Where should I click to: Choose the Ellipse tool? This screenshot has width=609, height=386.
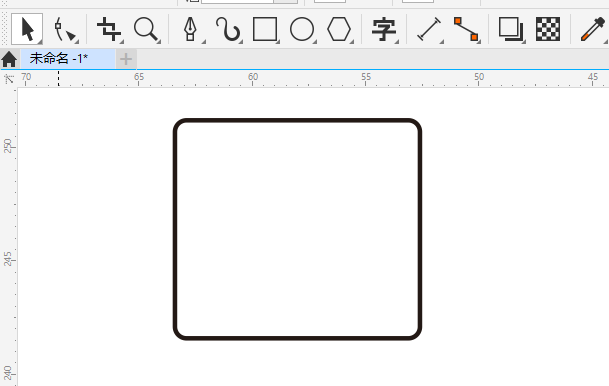[x=302, y=29]
